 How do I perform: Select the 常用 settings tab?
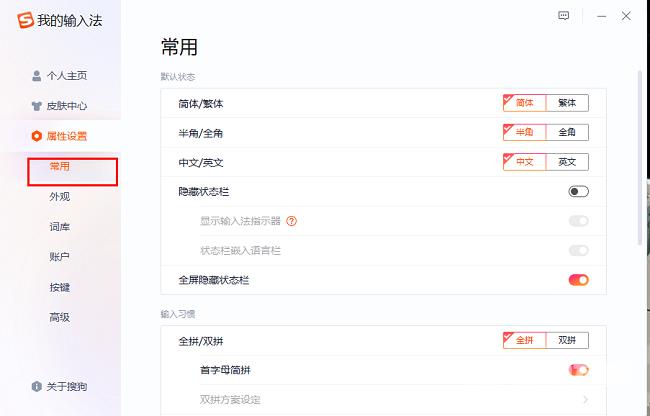(x=60, y=167)
